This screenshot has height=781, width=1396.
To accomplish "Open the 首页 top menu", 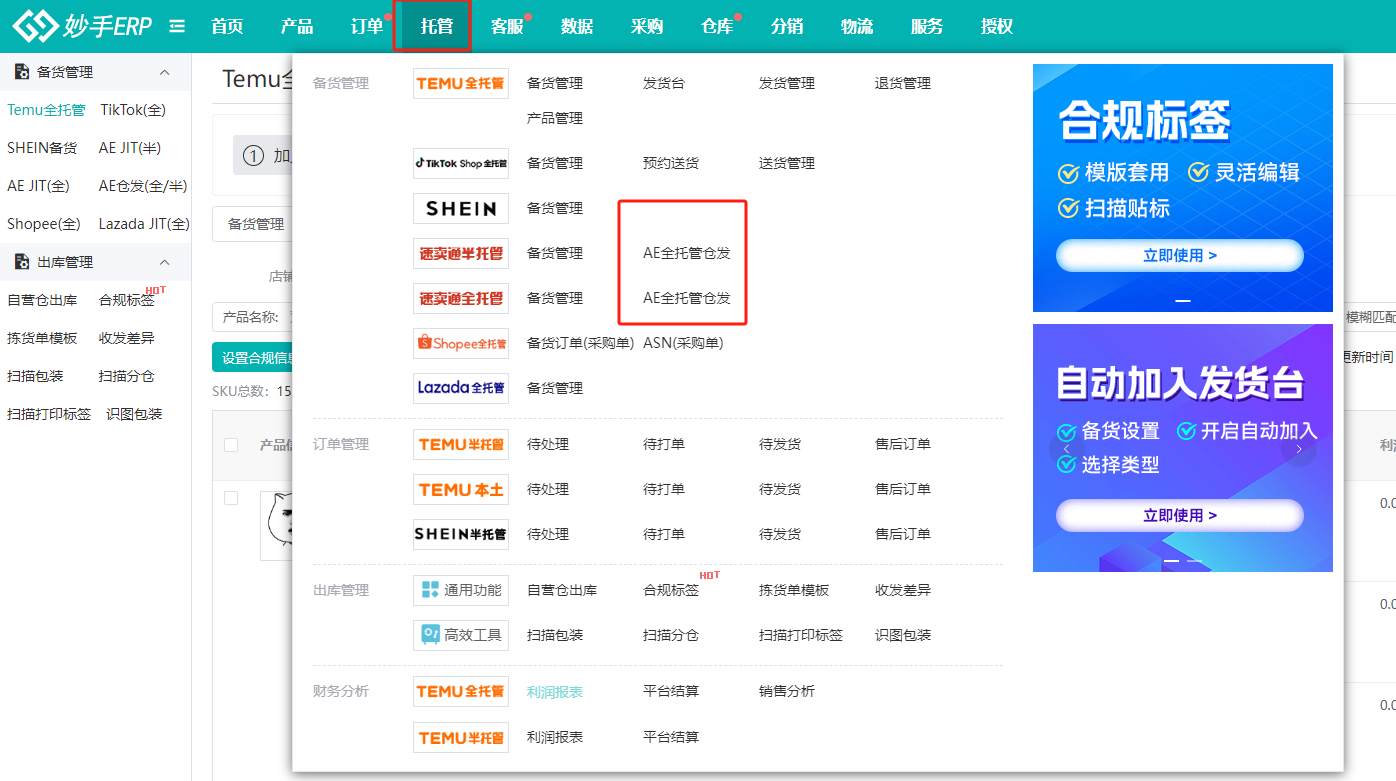I will (227, 27).
